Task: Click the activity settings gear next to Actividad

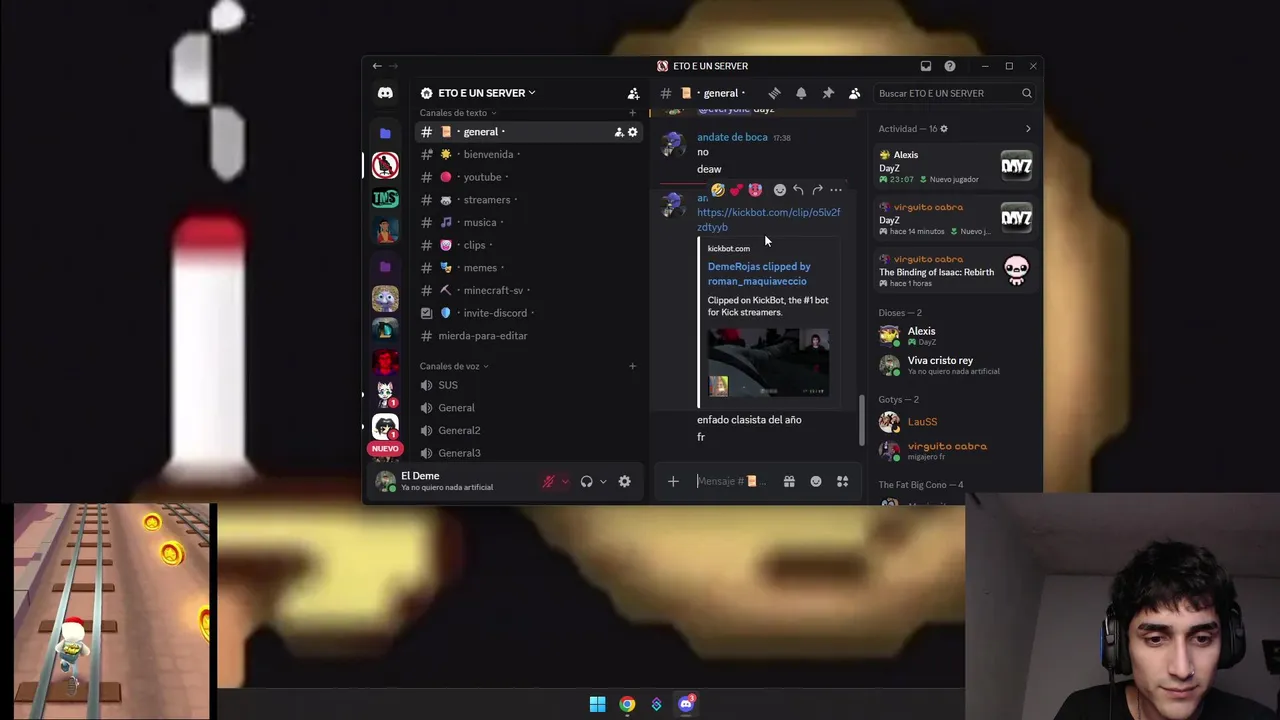Action: pos(943,129)
